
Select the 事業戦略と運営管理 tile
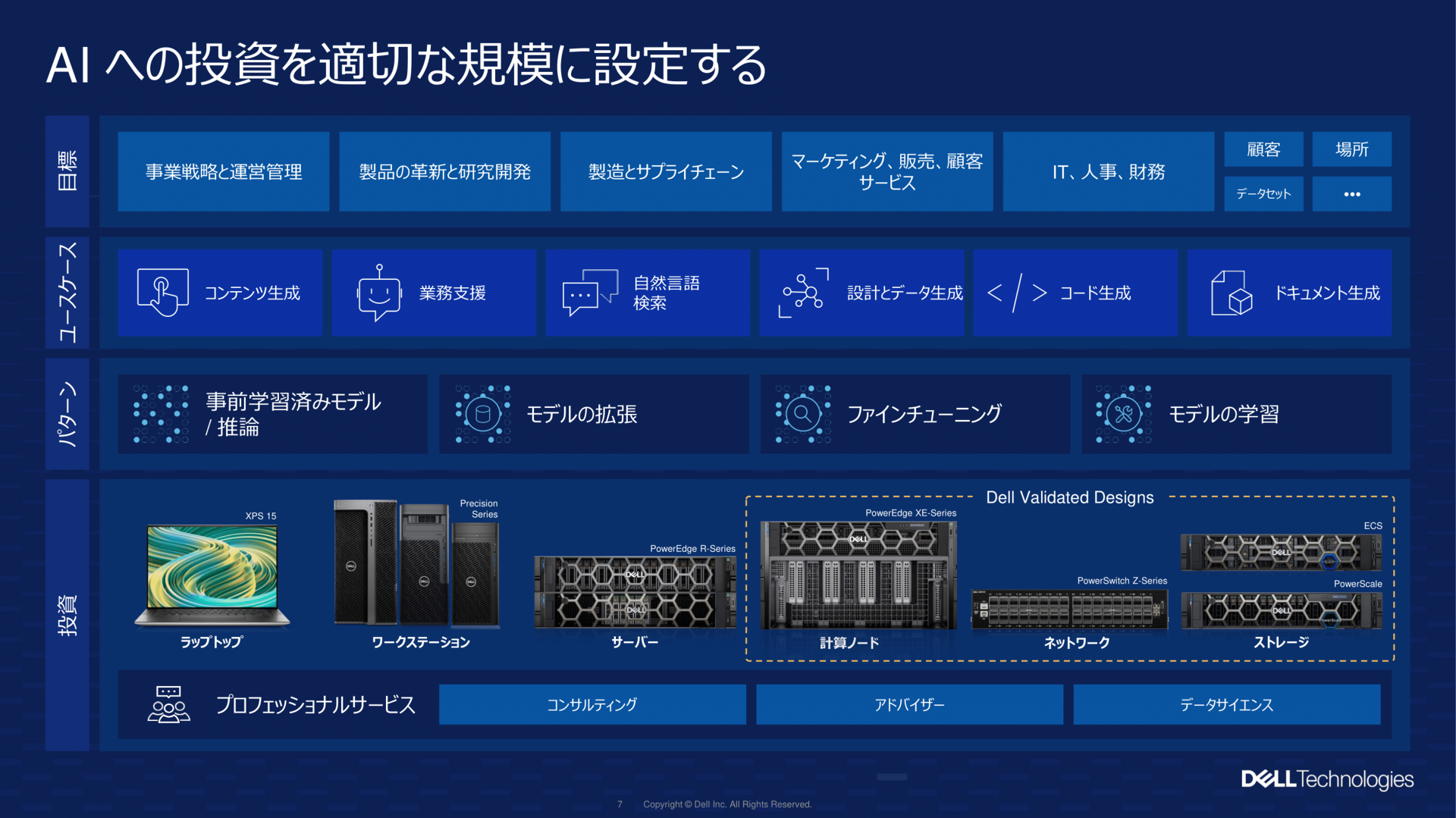click(x=223, y=172)
